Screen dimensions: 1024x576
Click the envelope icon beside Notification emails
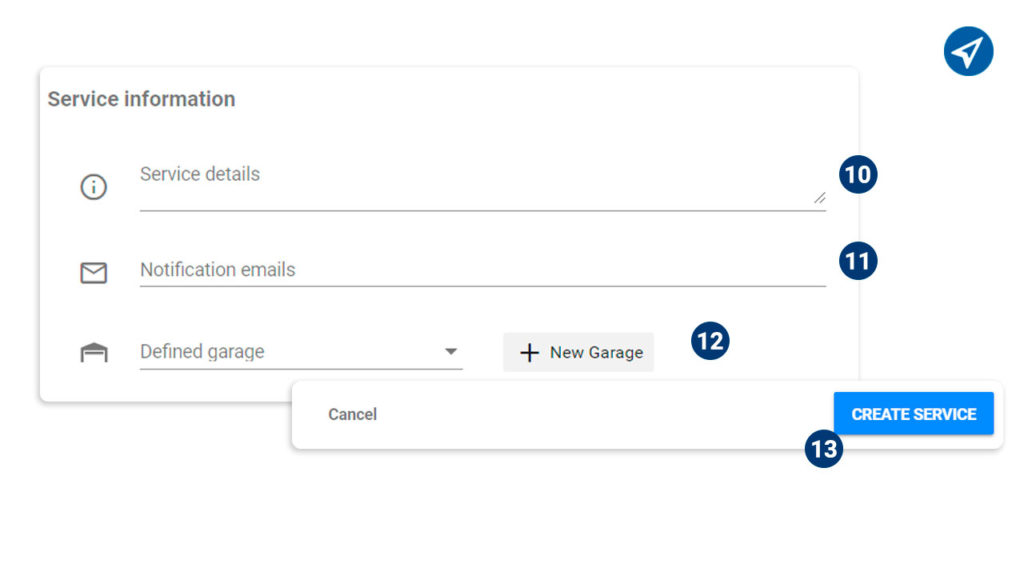93,272
